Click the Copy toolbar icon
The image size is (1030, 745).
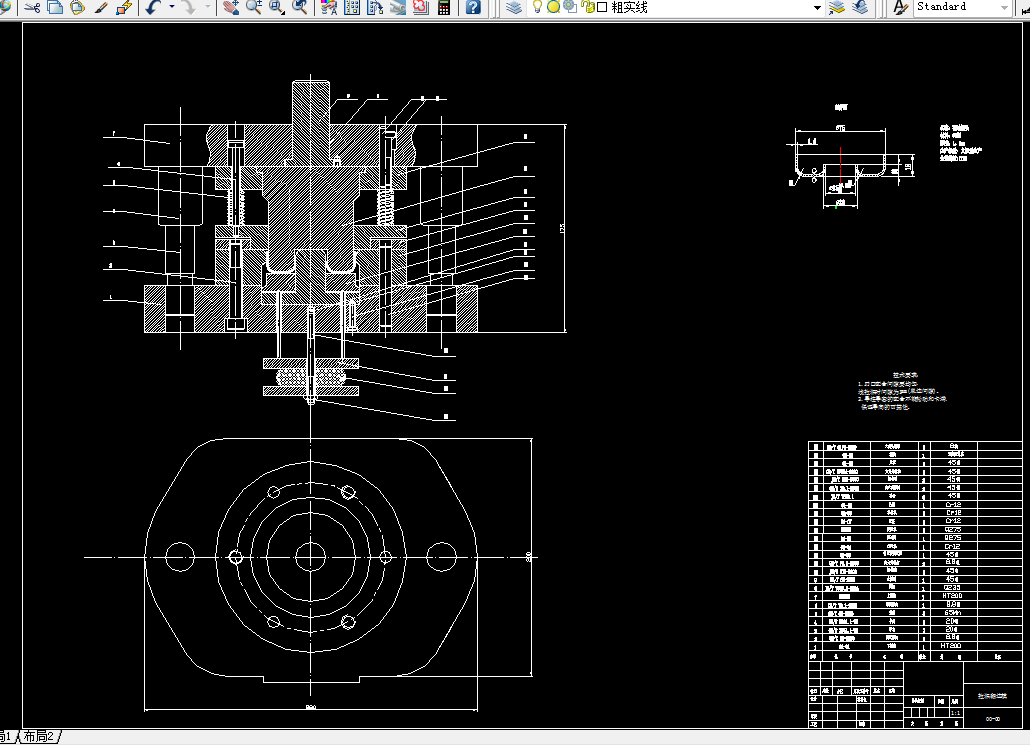[55, 7]
